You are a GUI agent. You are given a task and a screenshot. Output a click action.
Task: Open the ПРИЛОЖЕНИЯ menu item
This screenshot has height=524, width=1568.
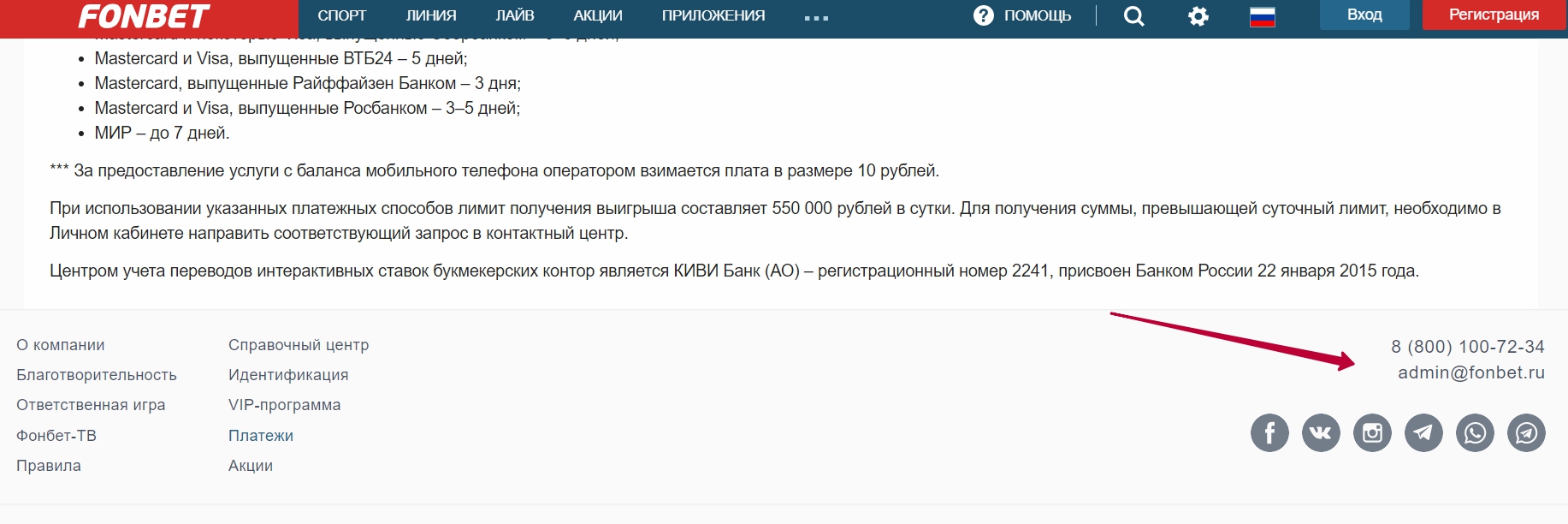(713, 15)
